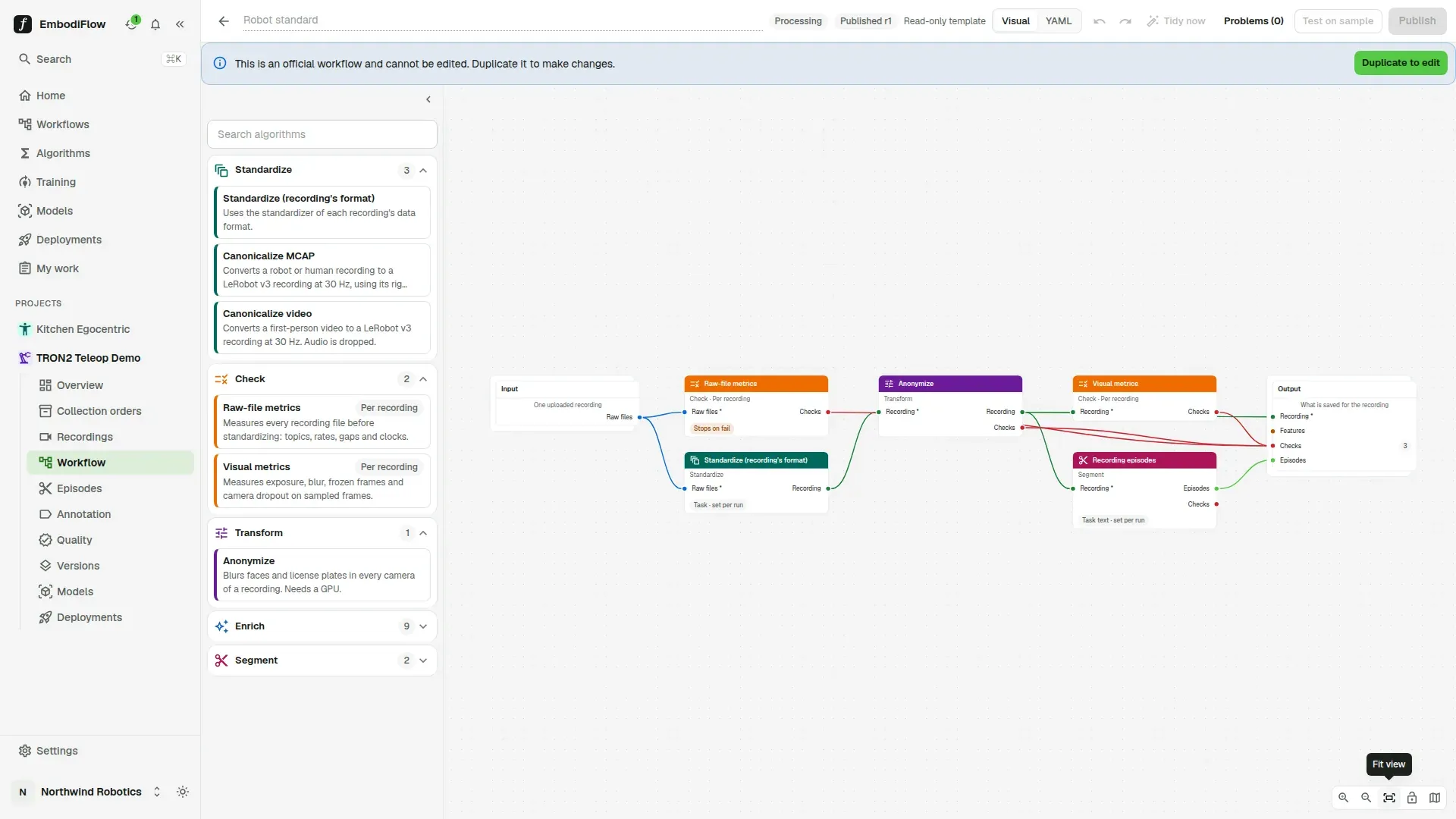The width and height of the screenshot is (1456, 819).
Task: Collapse the Standardize category
Action: coord(423,171)
